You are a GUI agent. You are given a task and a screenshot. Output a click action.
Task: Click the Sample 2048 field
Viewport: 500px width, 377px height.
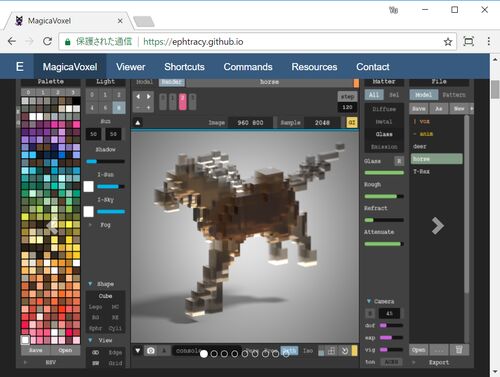[x=322, y=123]
